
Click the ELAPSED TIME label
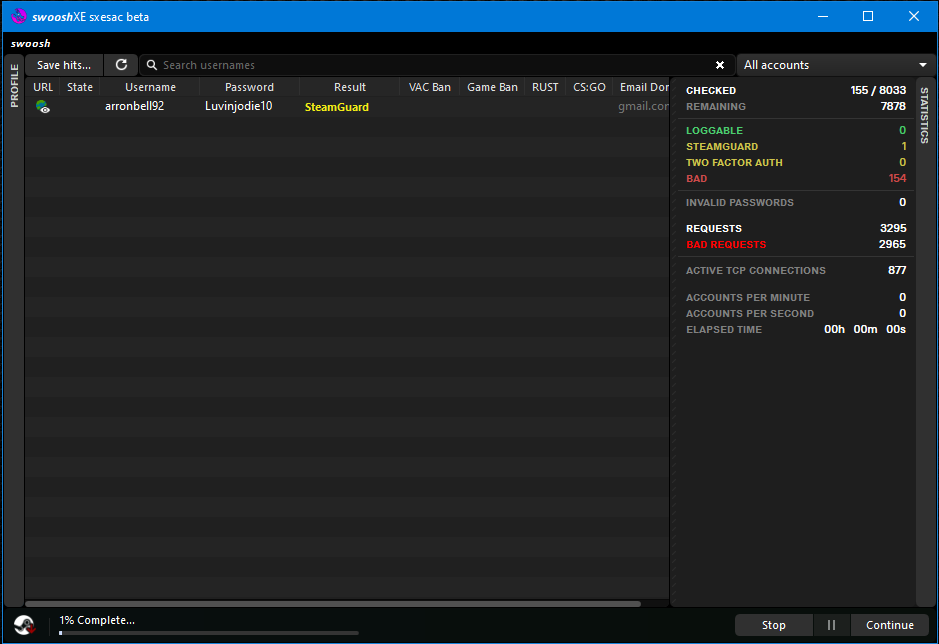coord(724,329)
